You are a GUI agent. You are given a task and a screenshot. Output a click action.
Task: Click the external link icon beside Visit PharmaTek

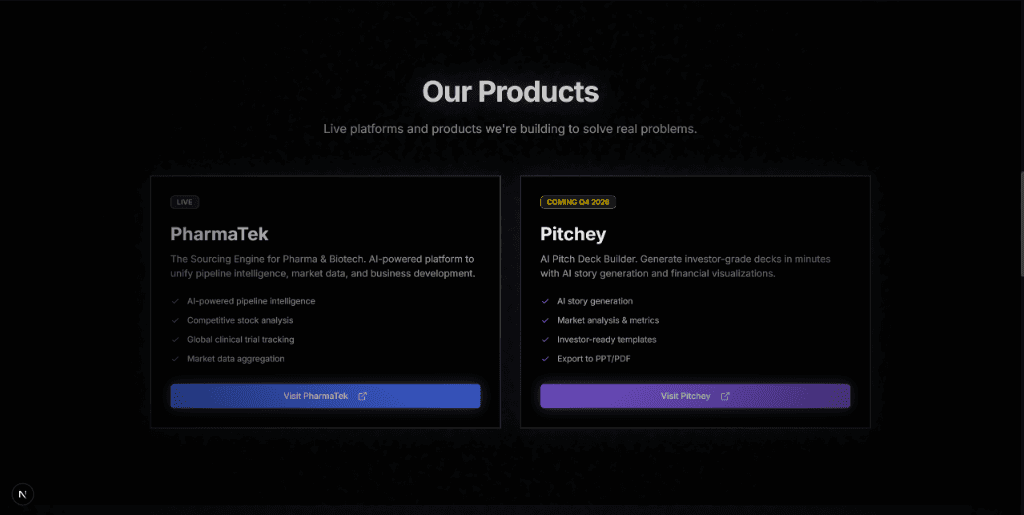point(363,396)
